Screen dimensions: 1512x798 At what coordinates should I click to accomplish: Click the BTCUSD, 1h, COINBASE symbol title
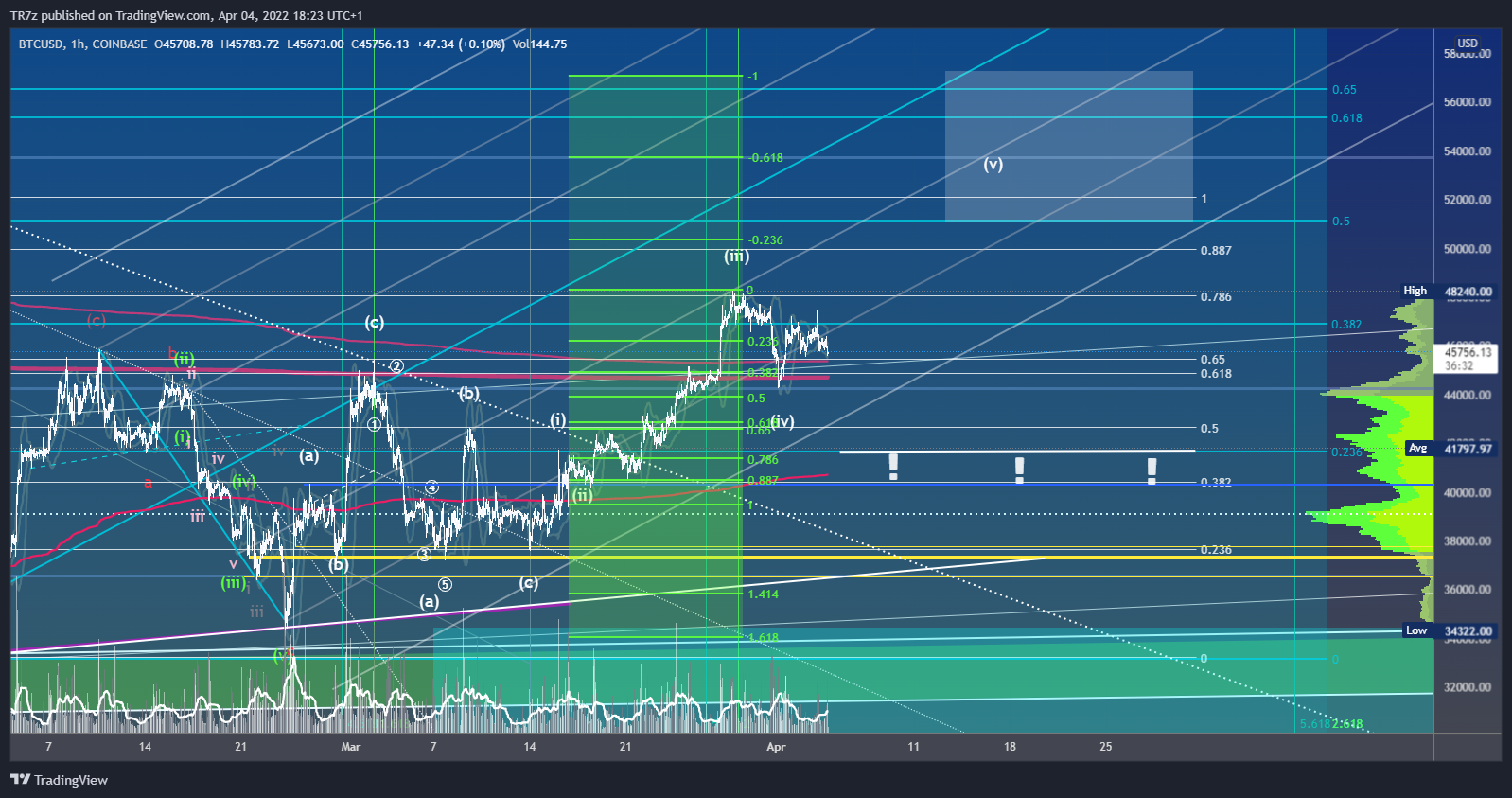point(83,44)
